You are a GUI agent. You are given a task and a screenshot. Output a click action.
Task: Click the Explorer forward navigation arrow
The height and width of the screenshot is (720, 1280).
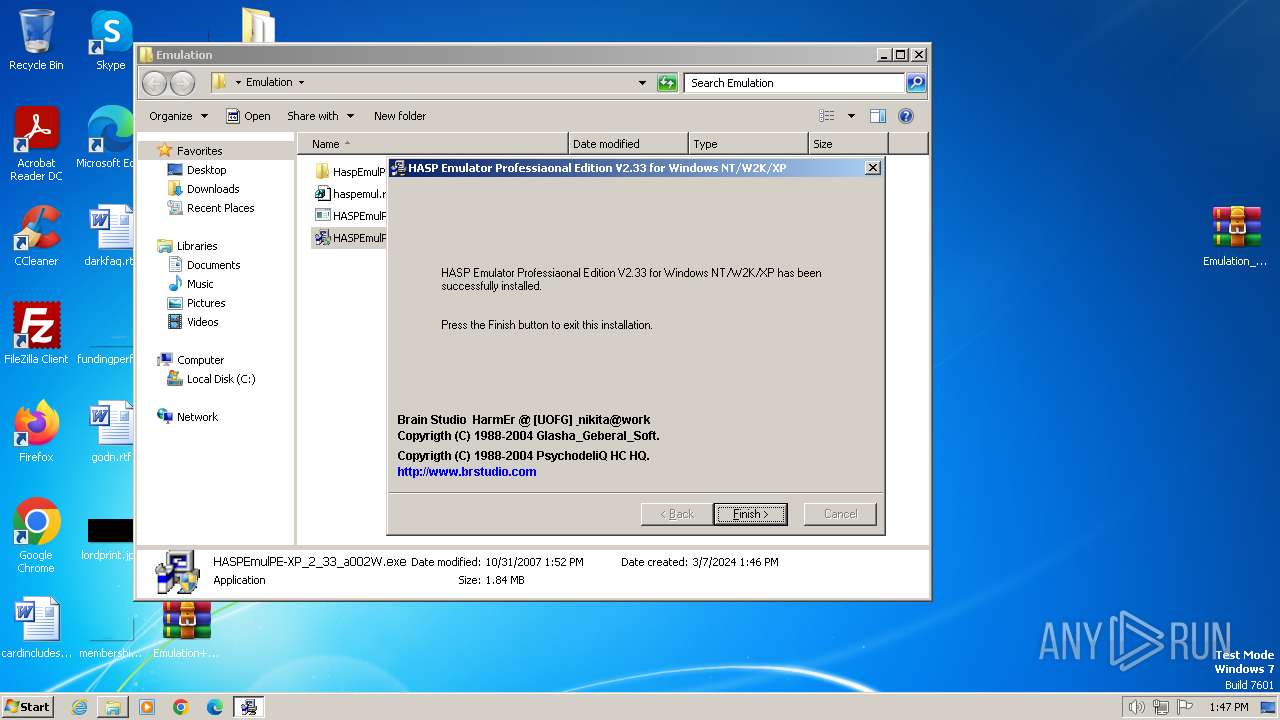[x=182, y=83]
